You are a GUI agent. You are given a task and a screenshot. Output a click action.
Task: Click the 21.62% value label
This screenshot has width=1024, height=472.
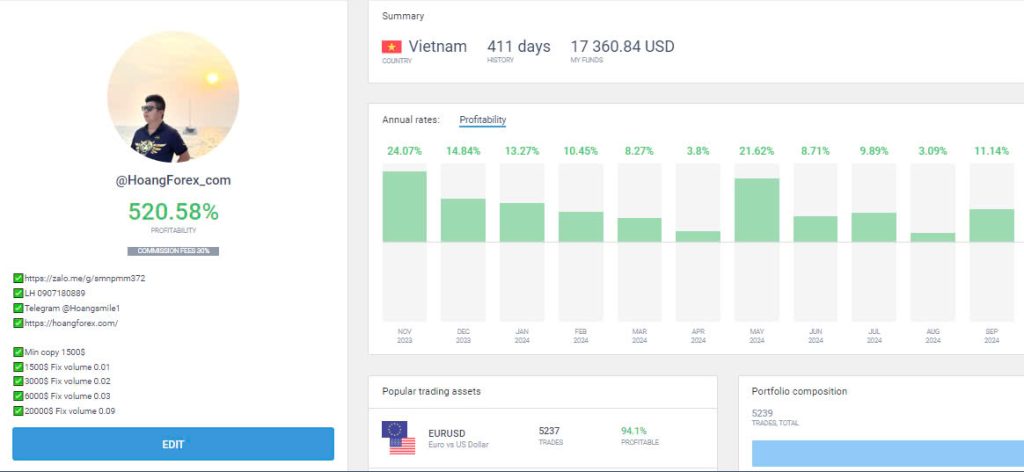[x=757, y=151]
